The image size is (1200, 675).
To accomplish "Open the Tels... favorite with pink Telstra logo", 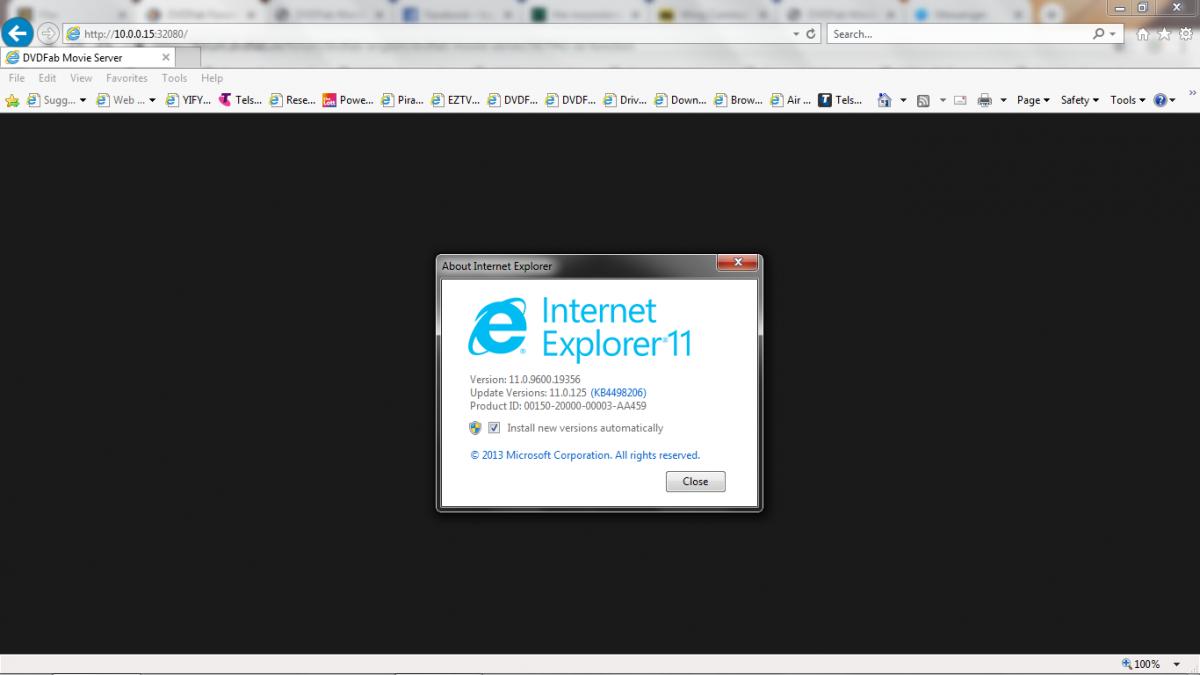I will point(241,100).
